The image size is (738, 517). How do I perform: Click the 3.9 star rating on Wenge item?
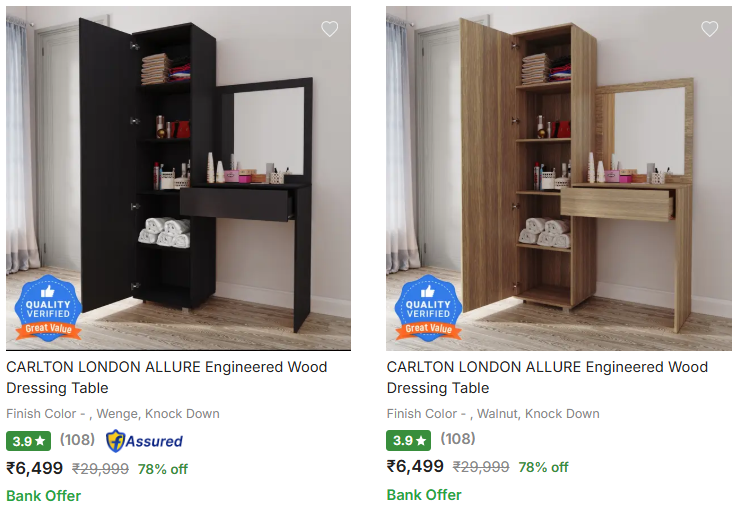[28, 441]
